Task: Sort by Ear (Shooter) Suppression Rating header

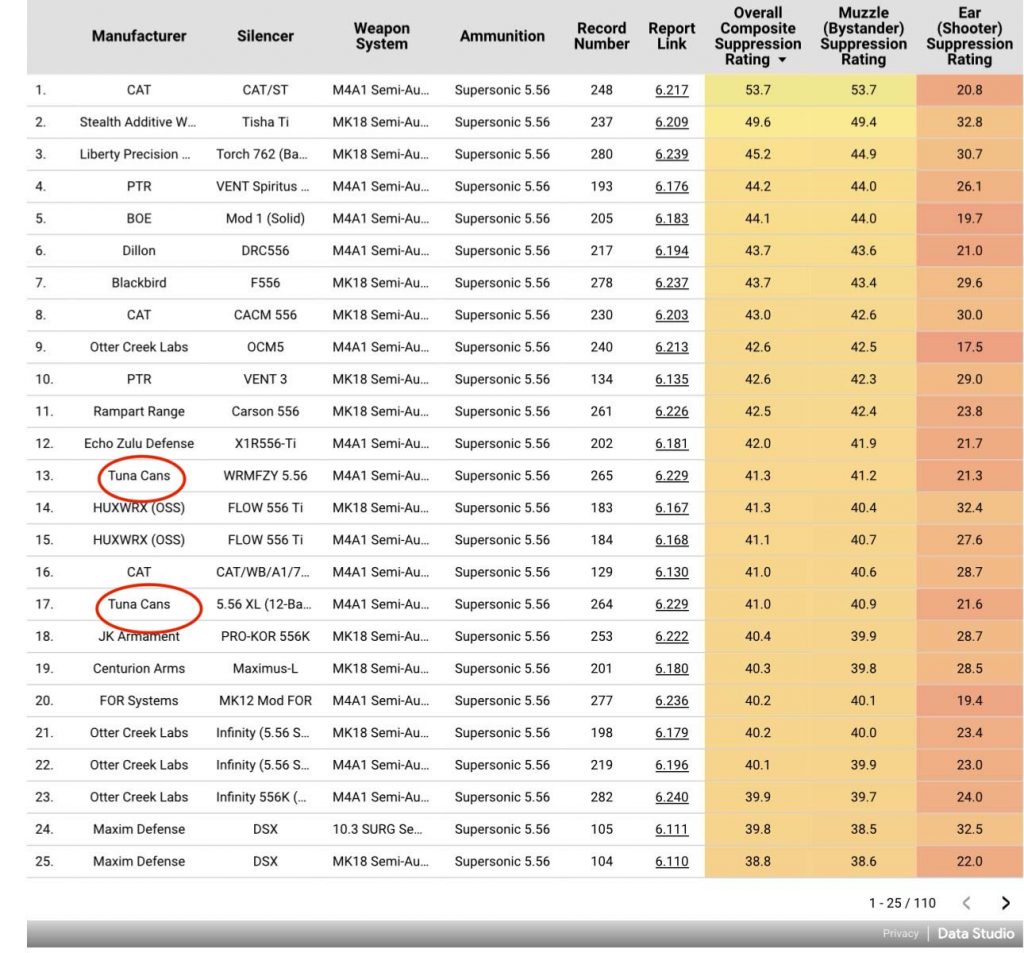Action: tap(970, 36)
